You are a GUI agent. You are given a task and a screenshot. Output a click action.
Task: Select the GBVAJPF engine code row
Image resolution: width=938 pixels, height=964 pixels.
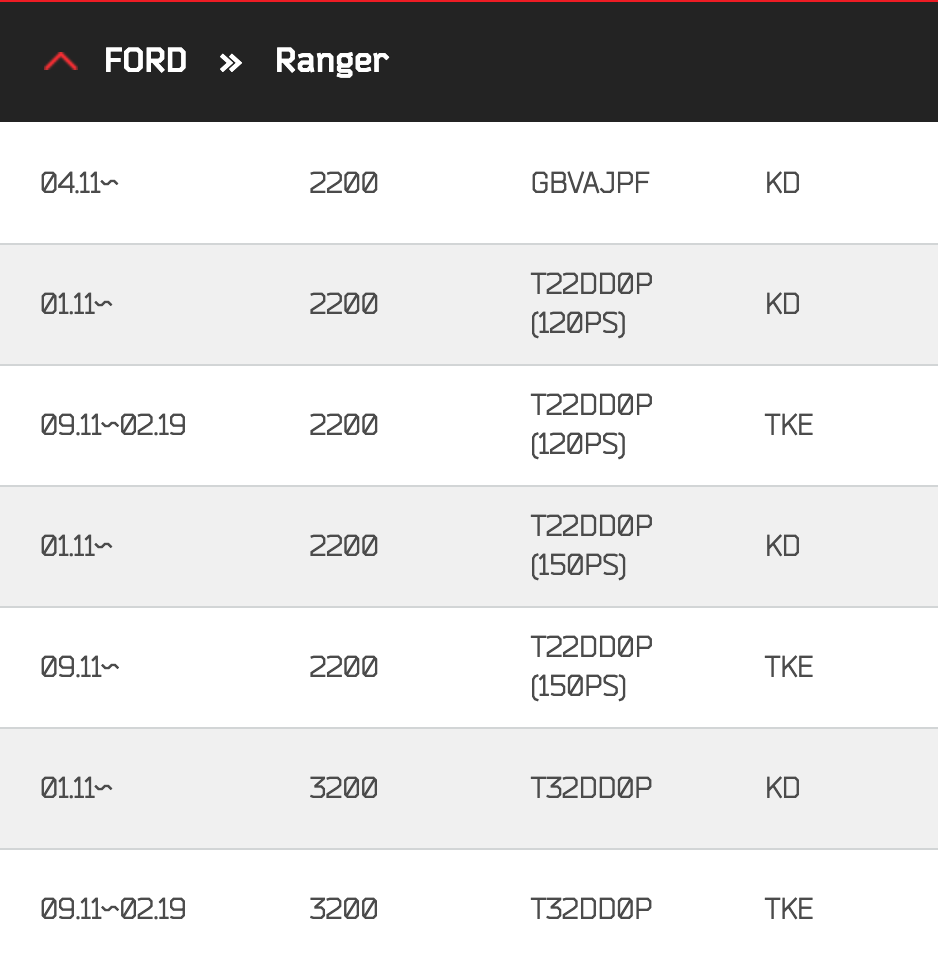pyautogui.click(x=590, y=183)
